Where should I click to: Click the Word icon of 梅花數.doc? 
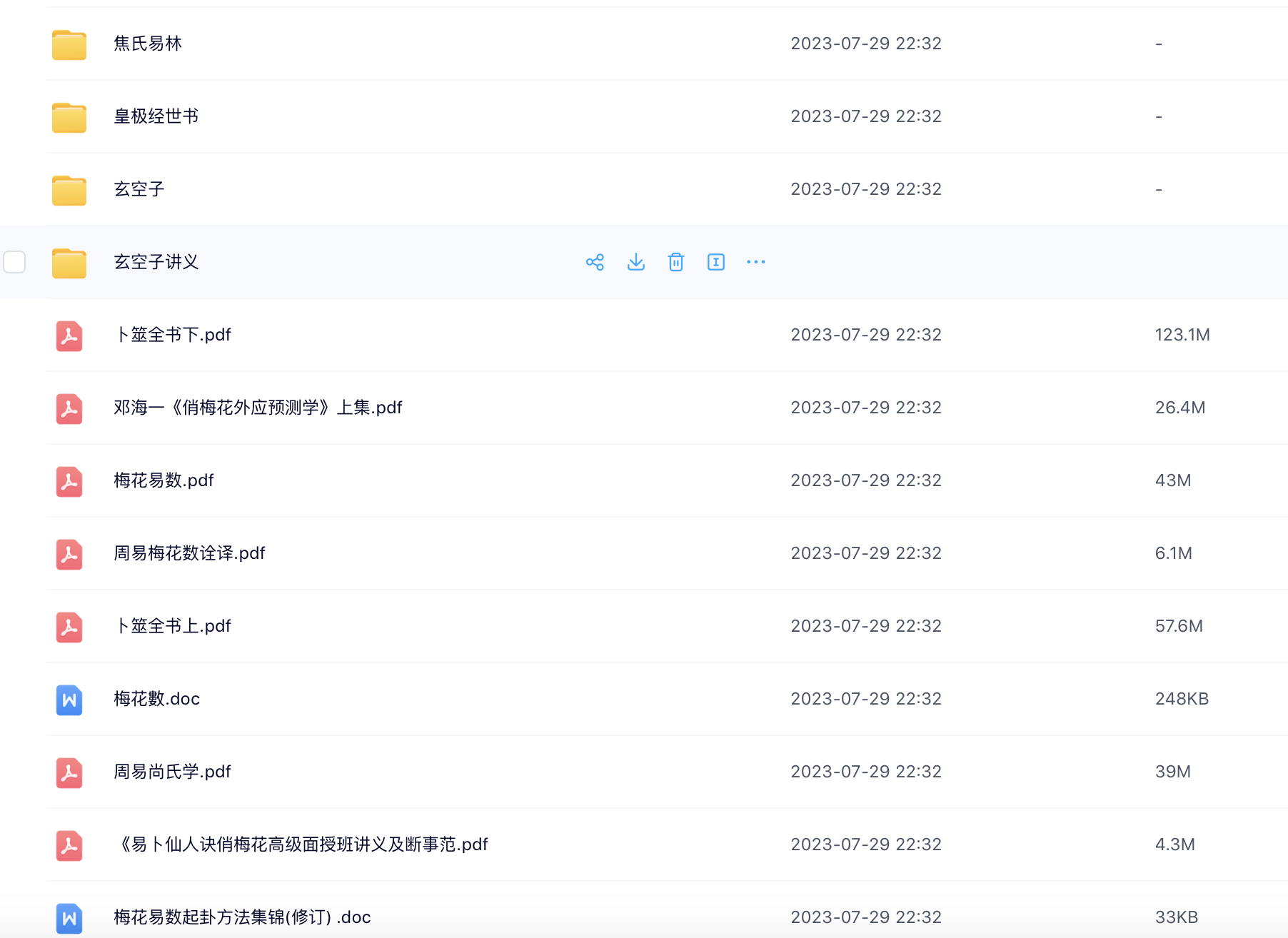point(69,700)
